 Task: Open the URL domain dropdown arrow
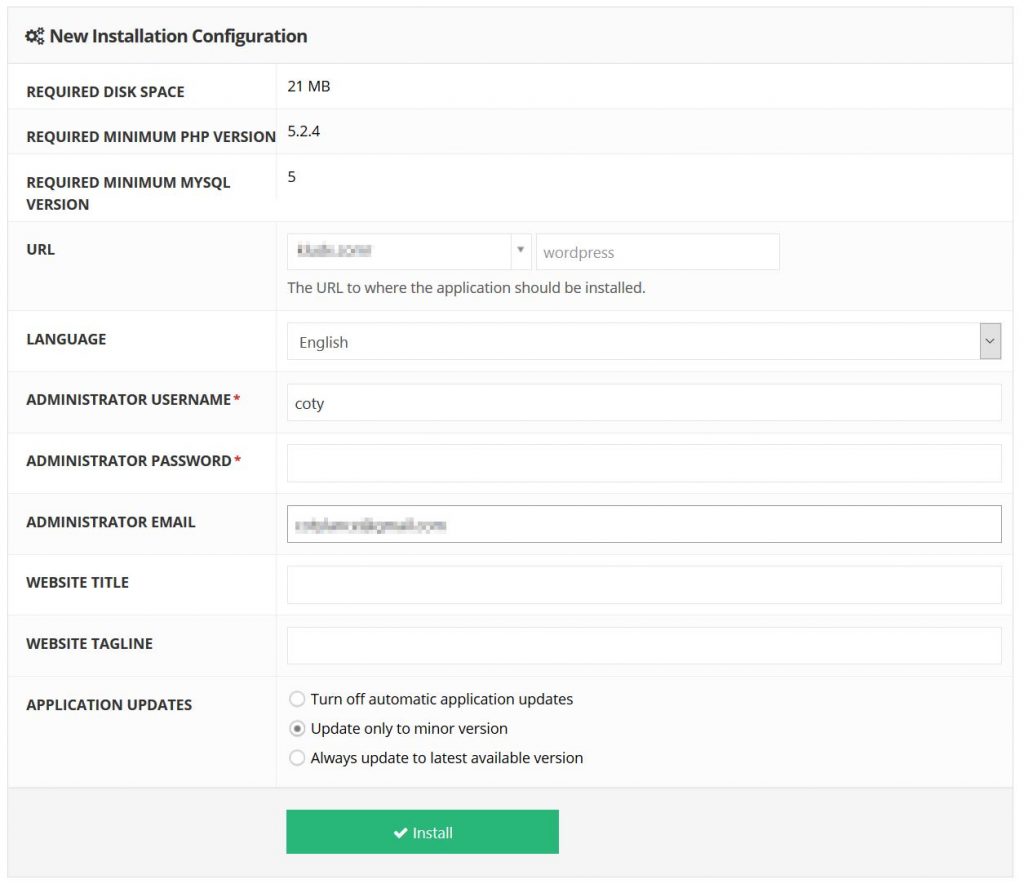point(521,251)
